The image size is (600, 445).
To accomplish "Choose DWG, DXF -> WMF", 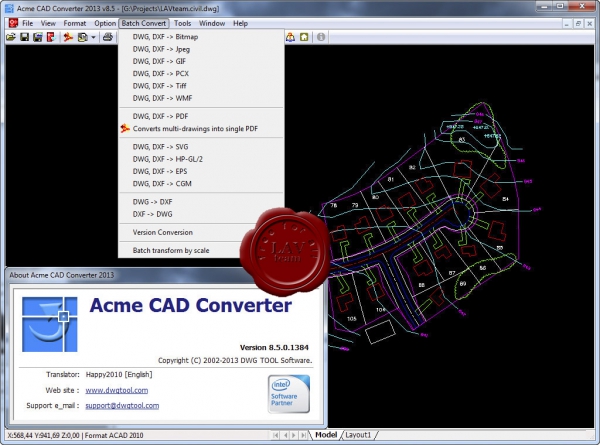I will coord(201,98).
